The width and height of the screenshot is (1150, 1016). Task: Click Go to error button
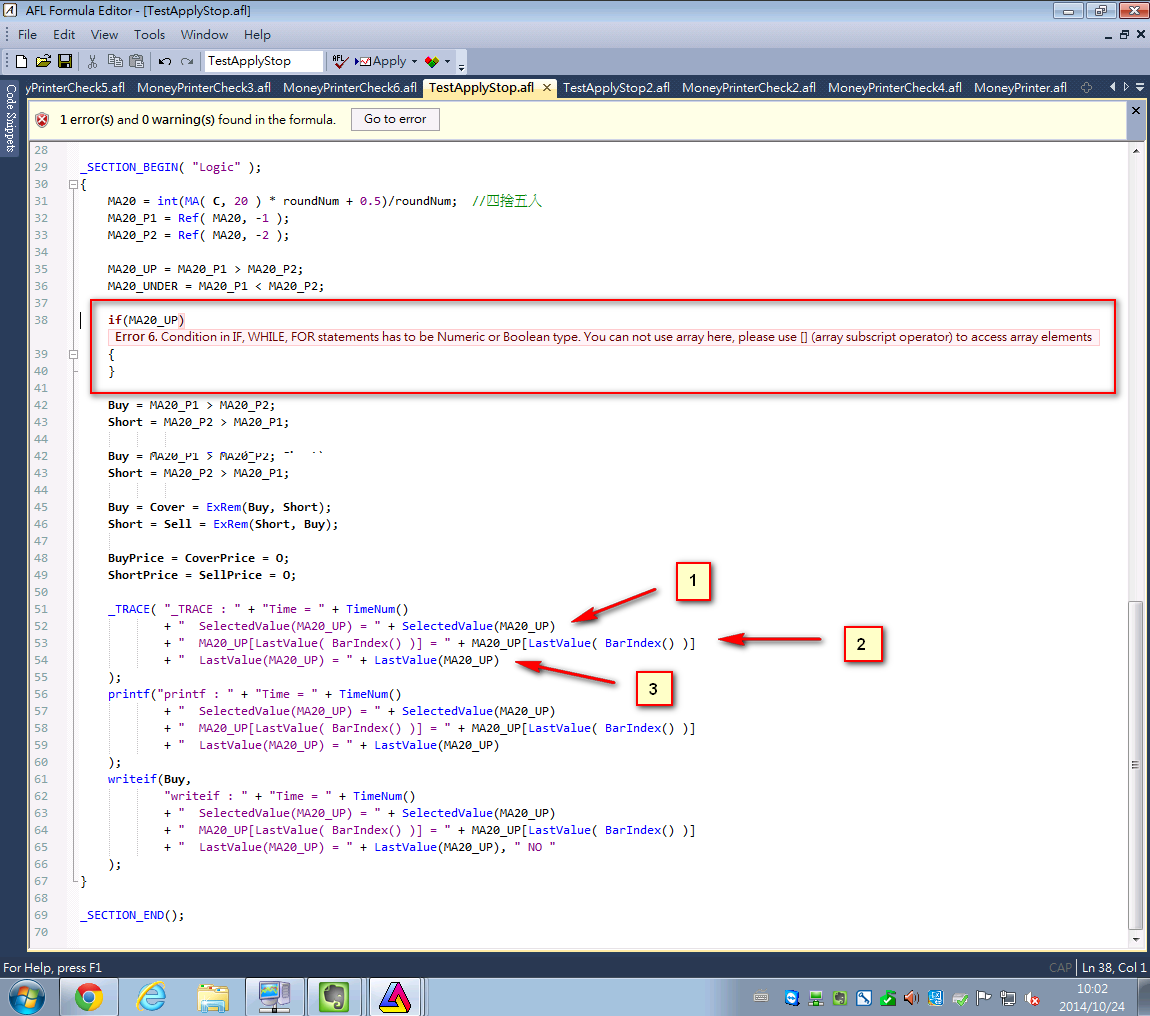395,119
